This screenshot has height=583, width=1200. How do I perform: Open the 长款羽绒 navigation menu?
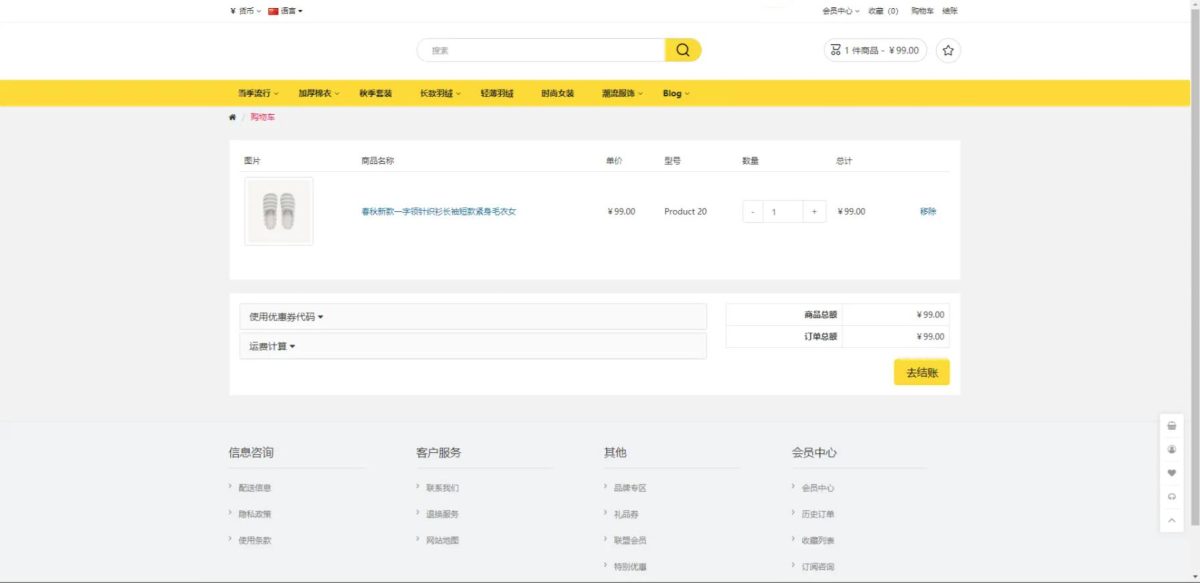440,93
